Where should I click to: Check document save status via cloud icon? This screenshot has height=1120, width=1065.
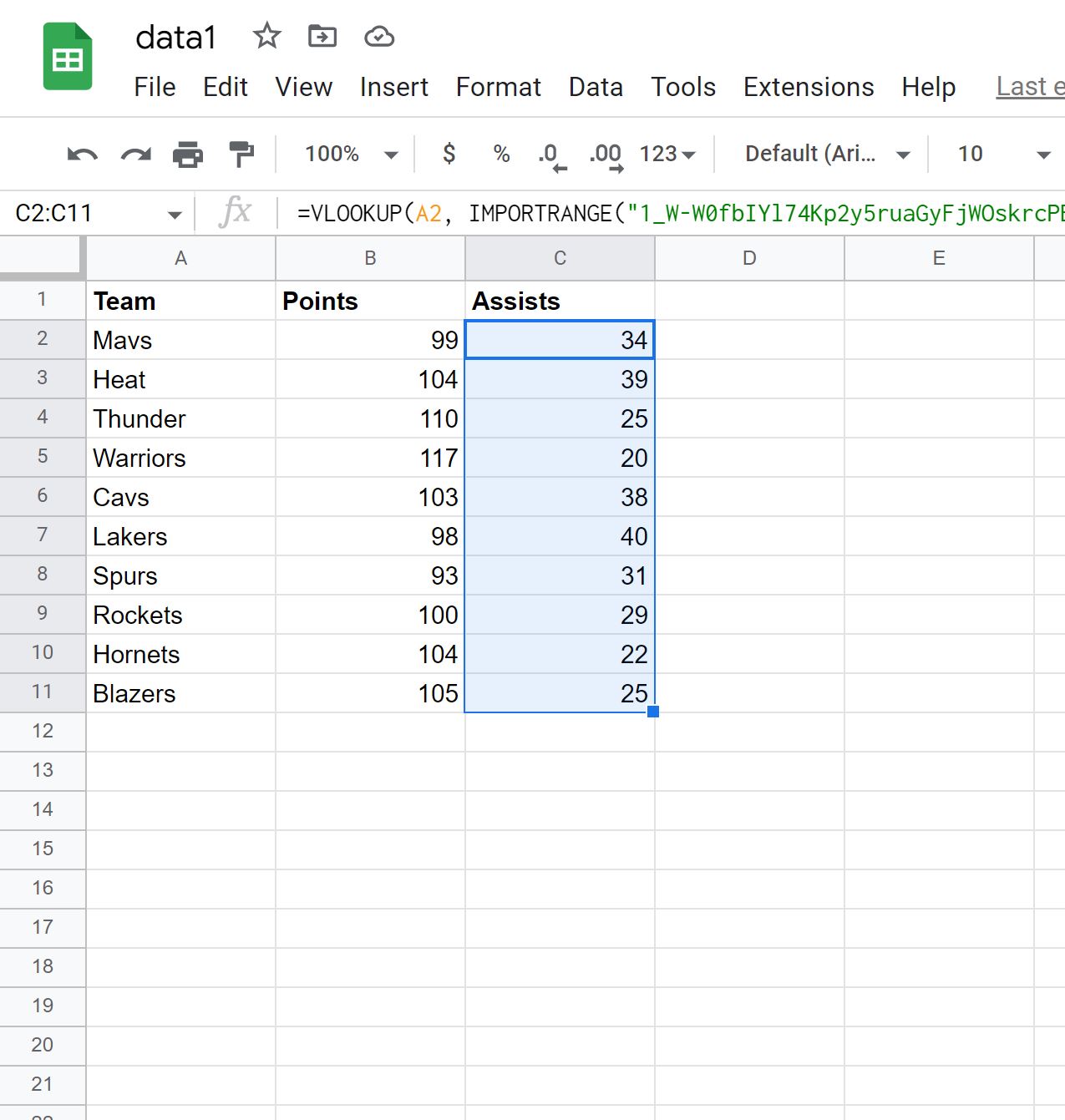point(378,36)
